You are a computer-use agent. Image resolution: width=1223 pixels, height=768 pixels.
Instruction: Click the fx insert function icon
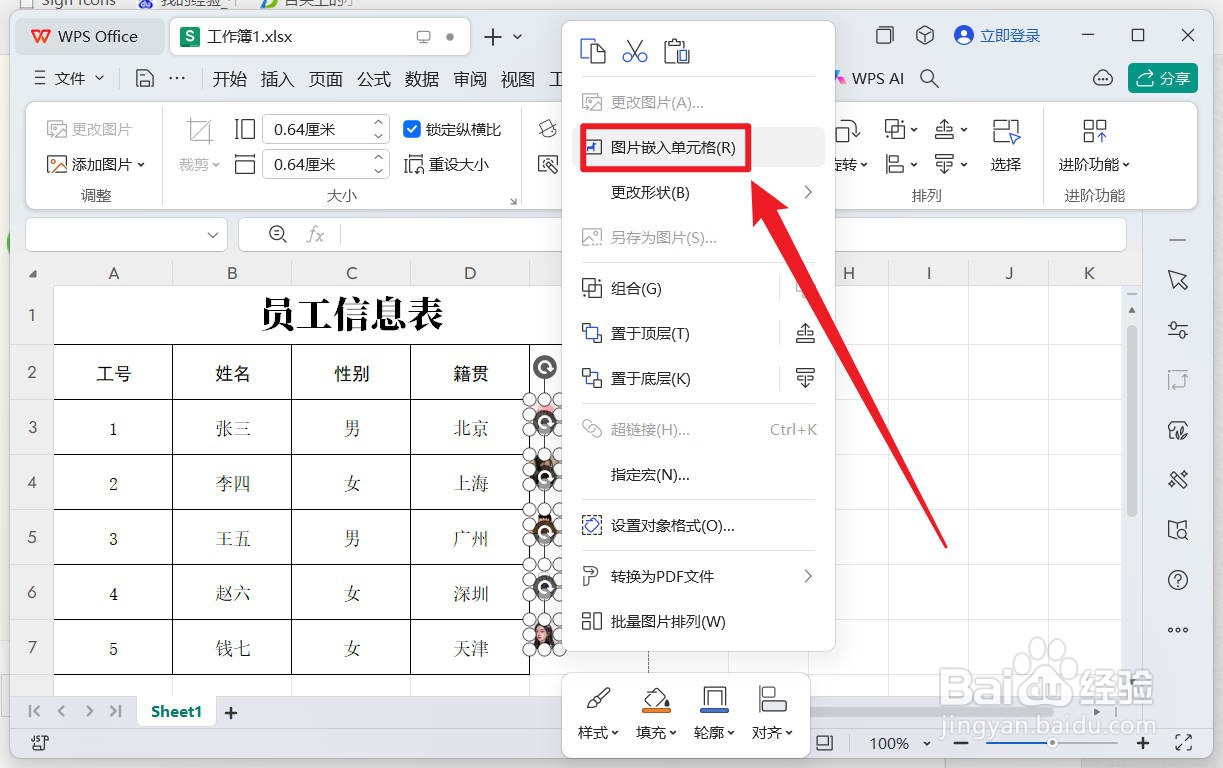coord(315,234)
